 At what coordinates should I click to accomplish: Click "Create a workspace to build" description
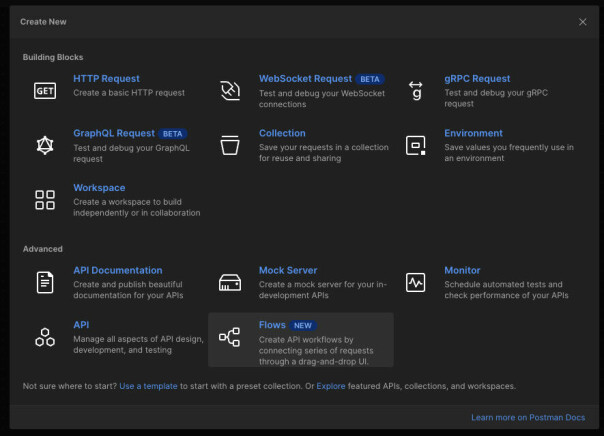pyautogui.click(x=137, y=207)
